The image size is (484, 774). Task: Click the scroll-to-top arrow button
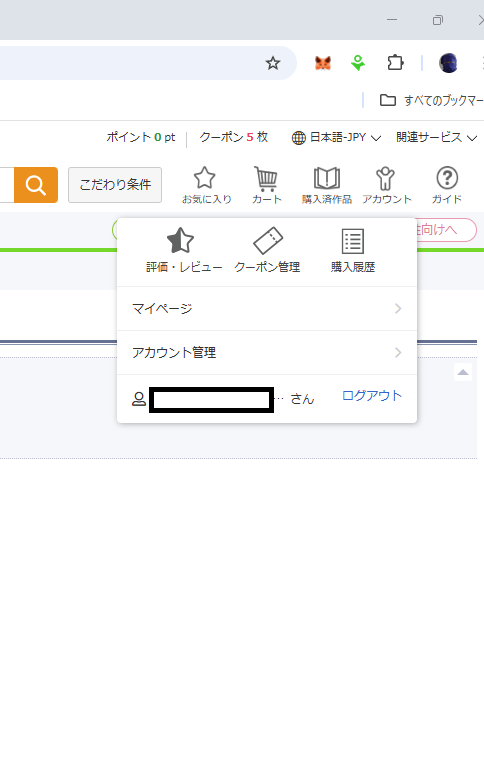463,372
